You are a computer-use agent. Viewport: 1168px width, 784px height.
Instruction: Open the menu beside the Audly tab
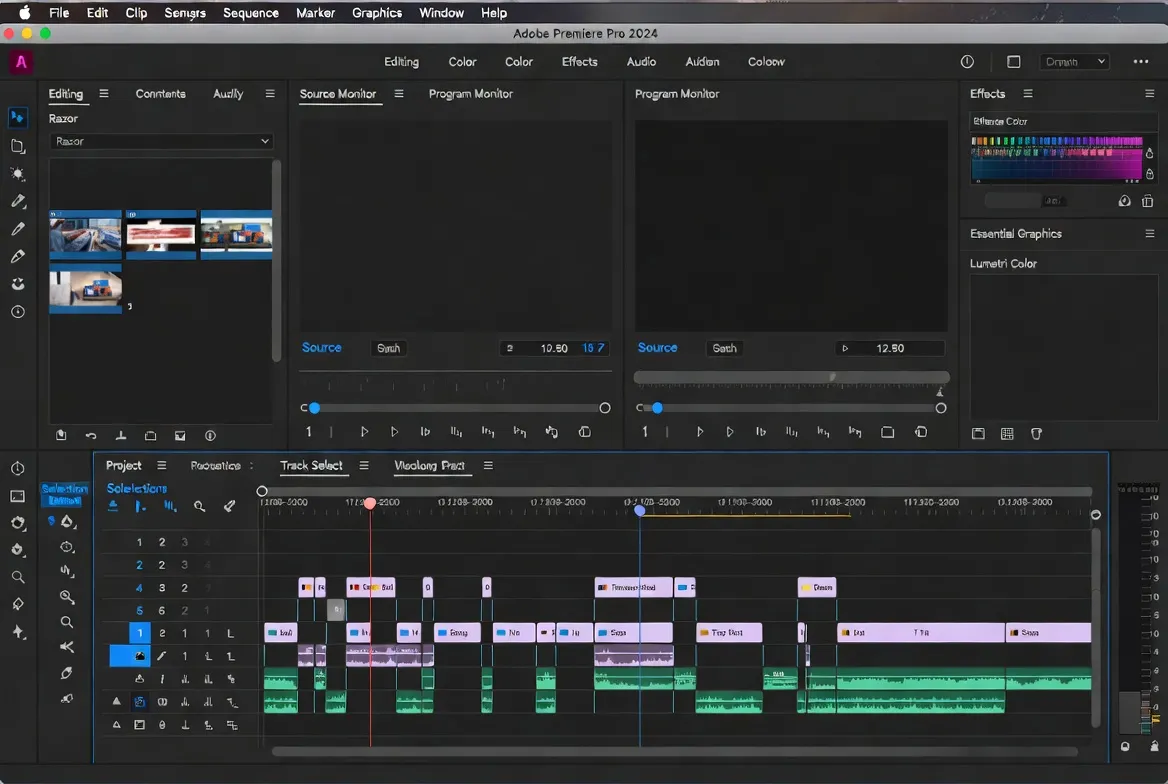pos(270,93)
